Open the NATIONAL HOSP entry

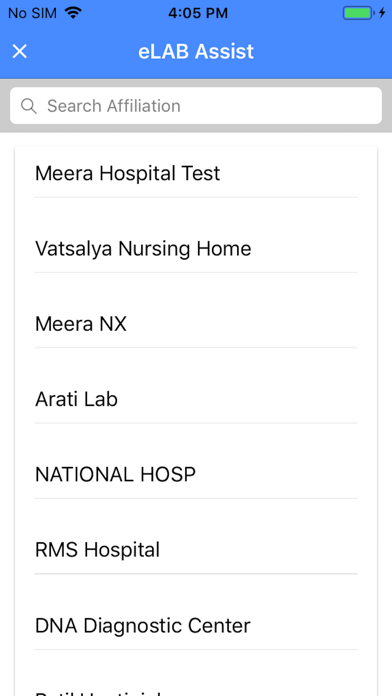point(196,475)
